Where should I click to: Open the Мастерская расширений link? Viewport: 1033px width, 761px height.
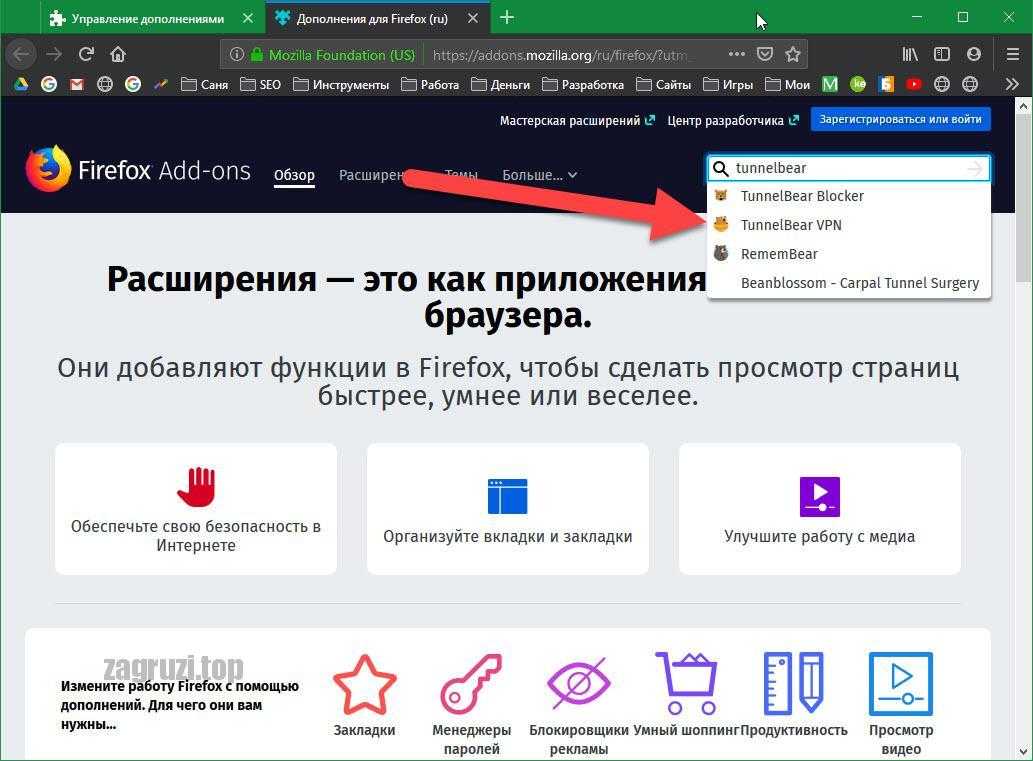577,121
